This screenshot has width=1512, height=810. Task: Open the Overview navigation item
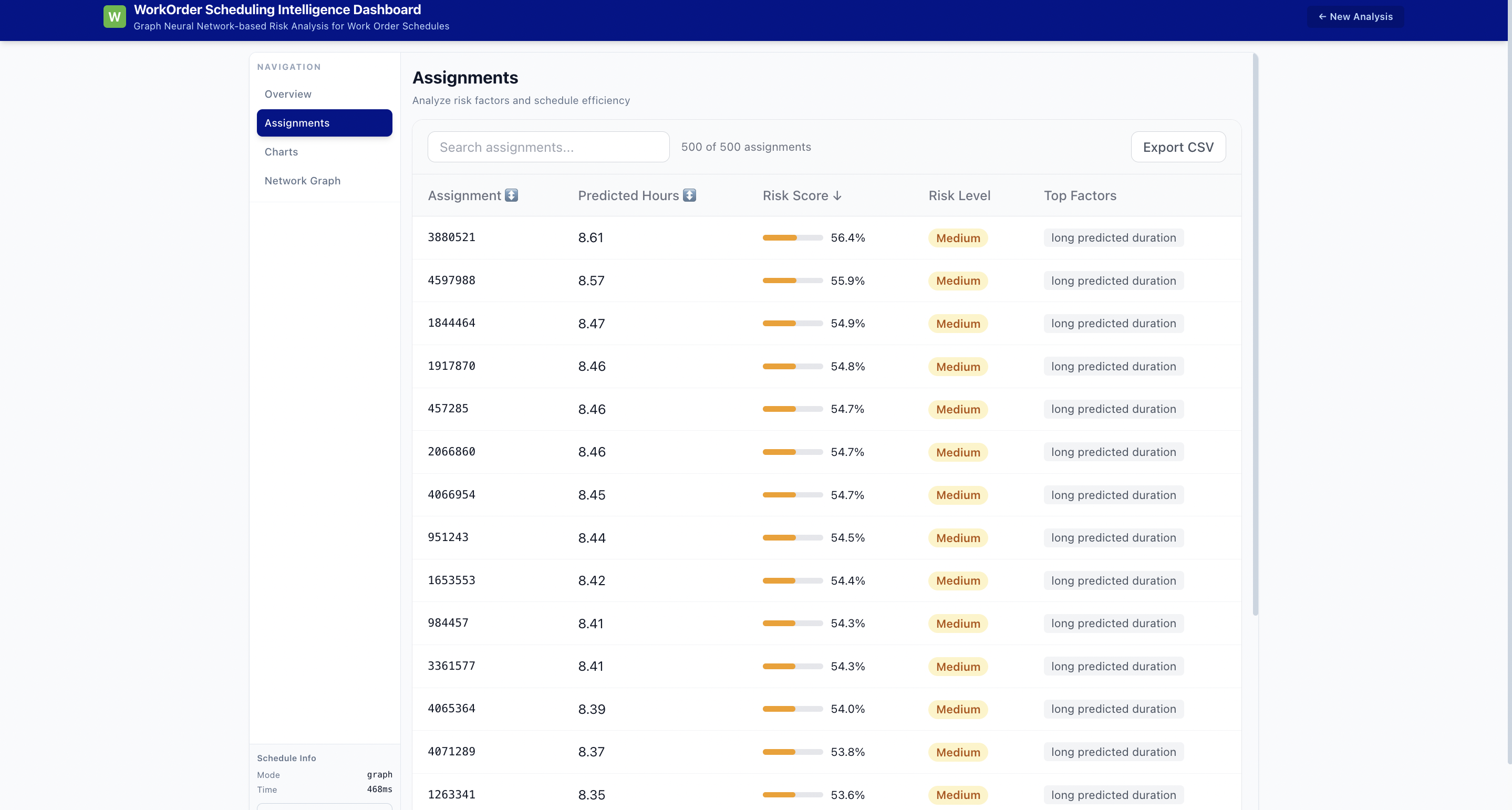tap(287, 94)
